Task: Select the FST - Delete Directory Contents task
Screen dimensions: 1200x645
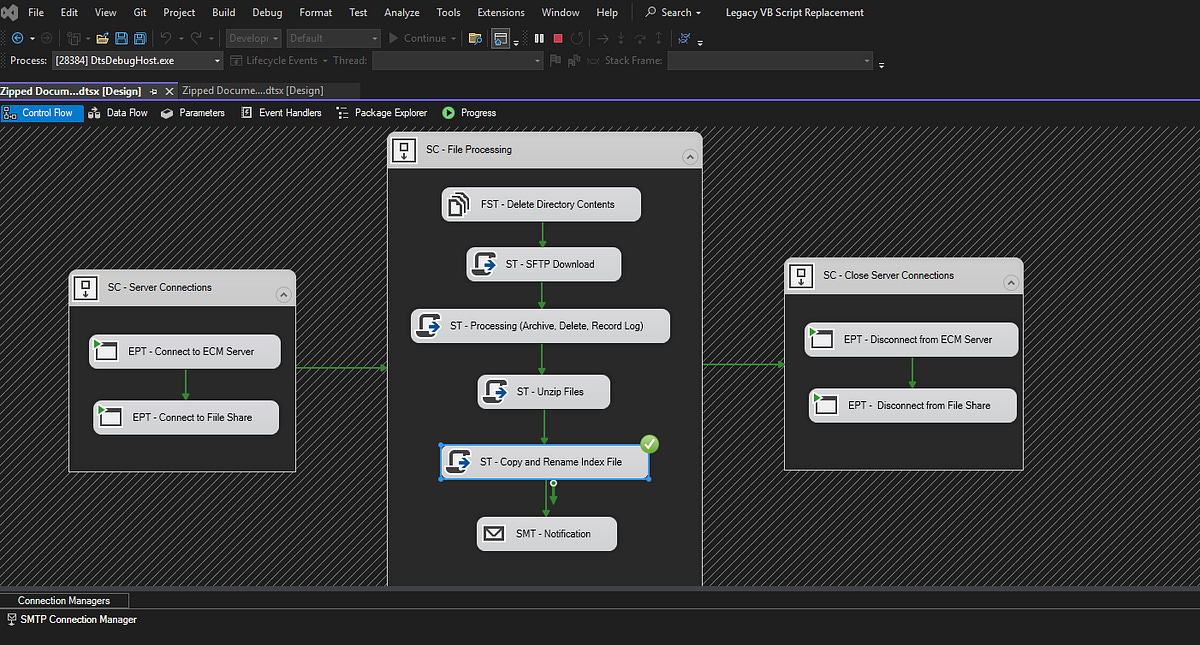Action: 541,205
